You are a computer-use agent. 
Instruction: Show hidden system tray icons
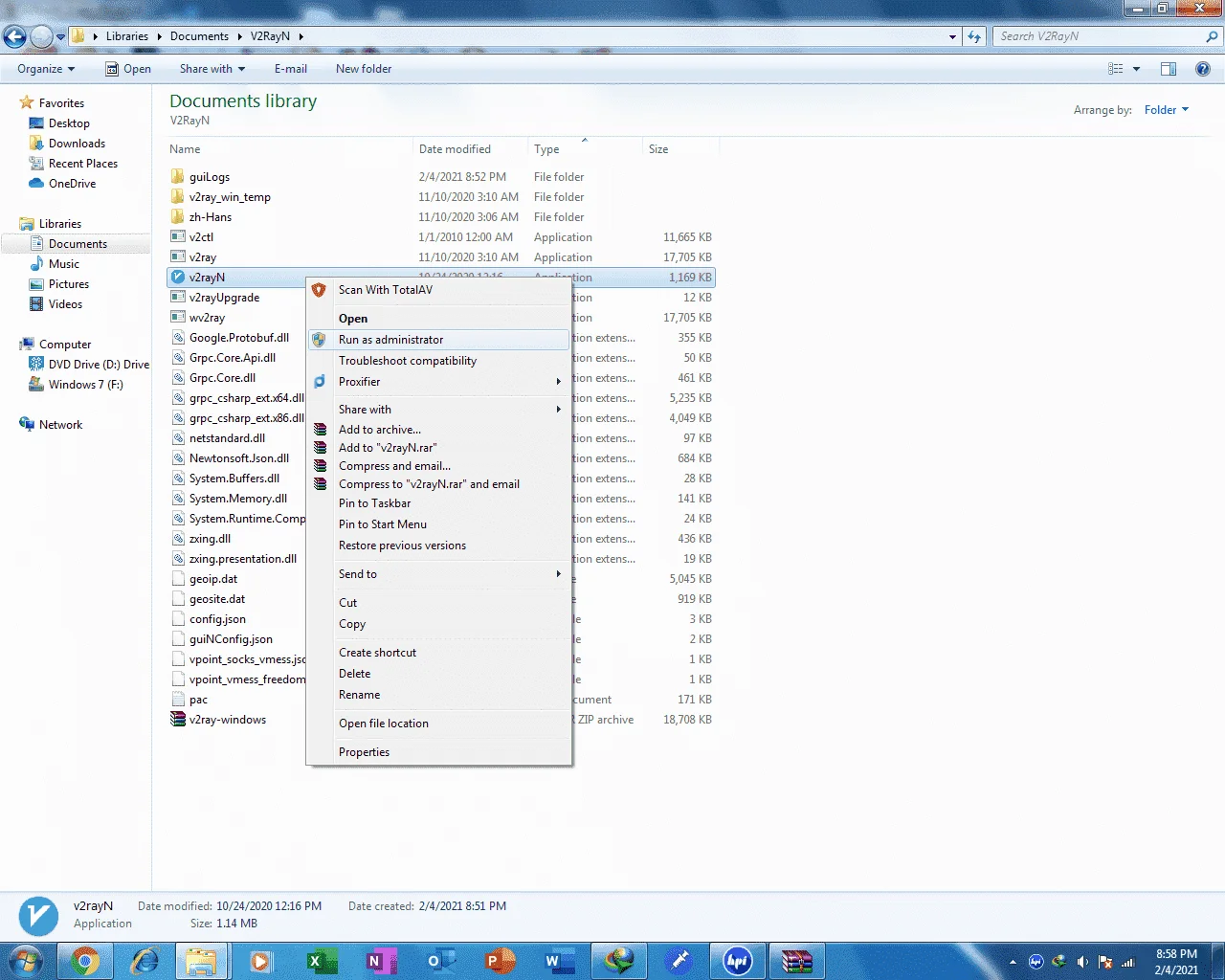(x=1013, y=962)
